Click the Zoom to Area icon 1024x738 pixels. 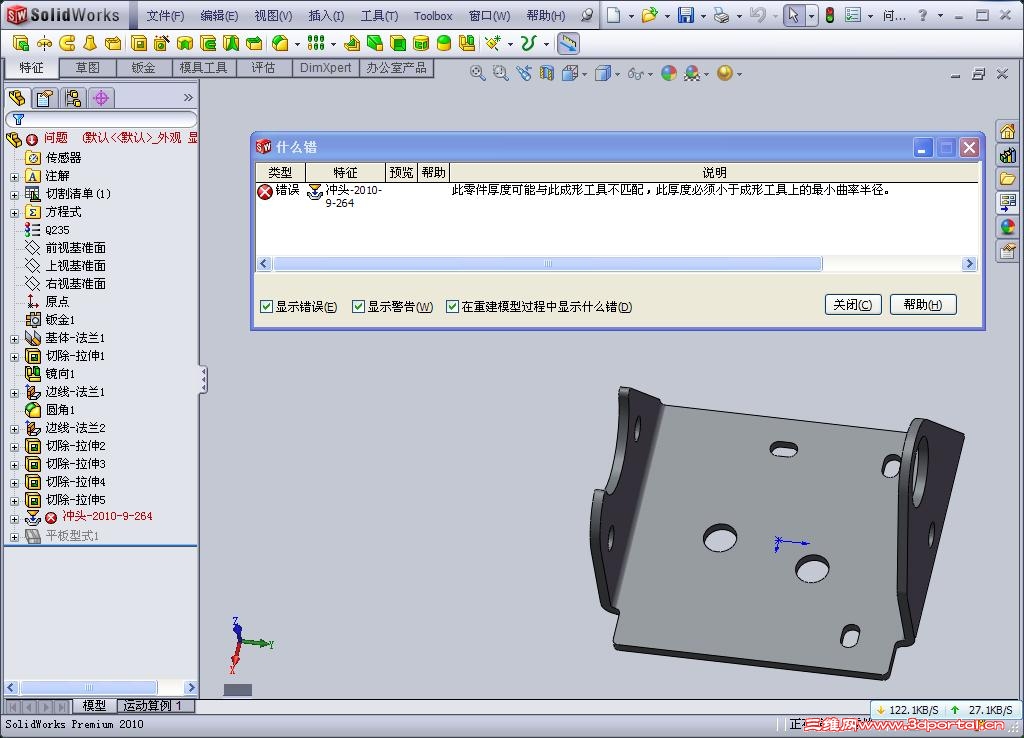(500, 73)
